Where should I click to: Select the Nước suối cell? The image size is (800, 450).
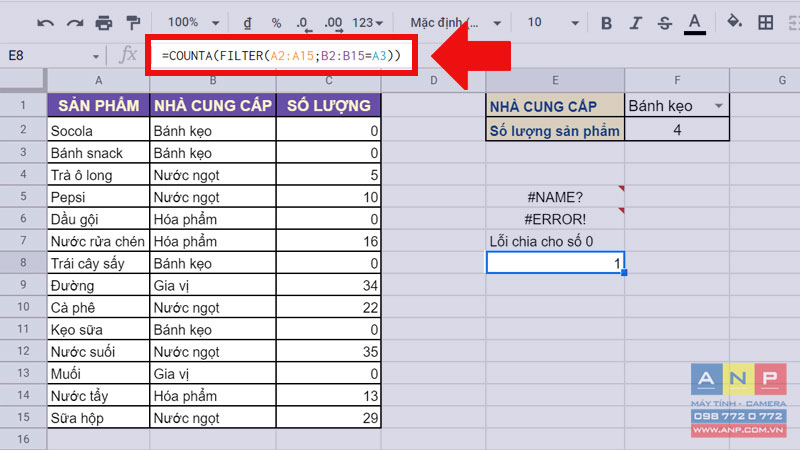(98, 352)
